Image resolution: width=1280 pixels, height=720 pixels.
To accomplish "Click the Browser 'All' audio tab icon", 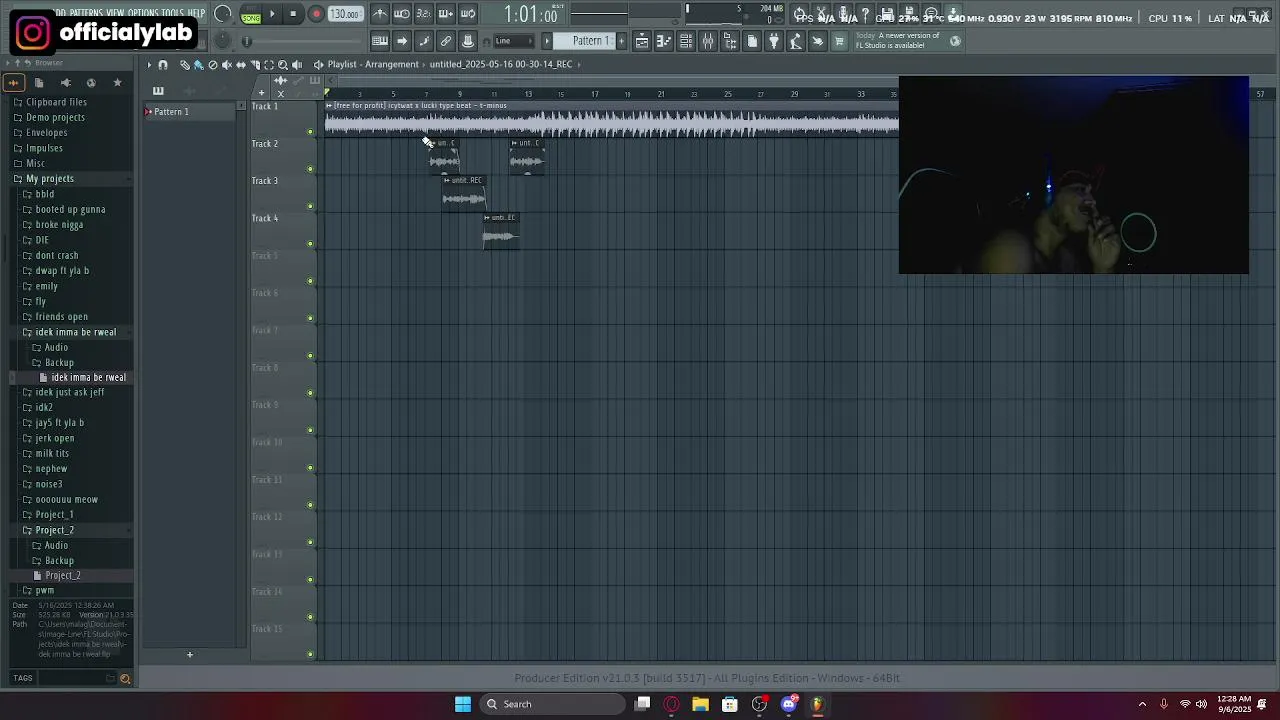I will pos(13,83).
